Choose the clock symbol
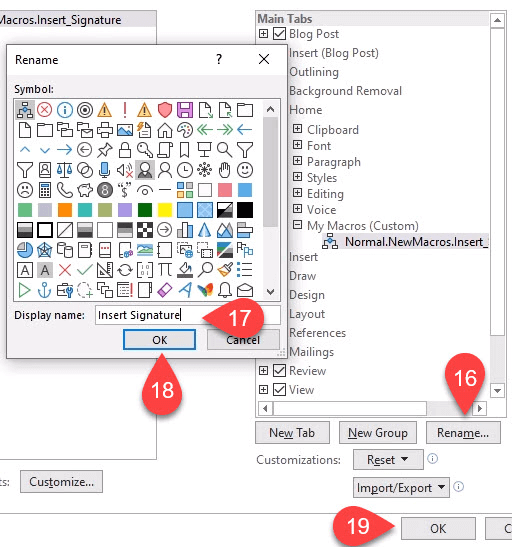Image resolution: width=512 pixels, height=547 pixels. point(185,170)
